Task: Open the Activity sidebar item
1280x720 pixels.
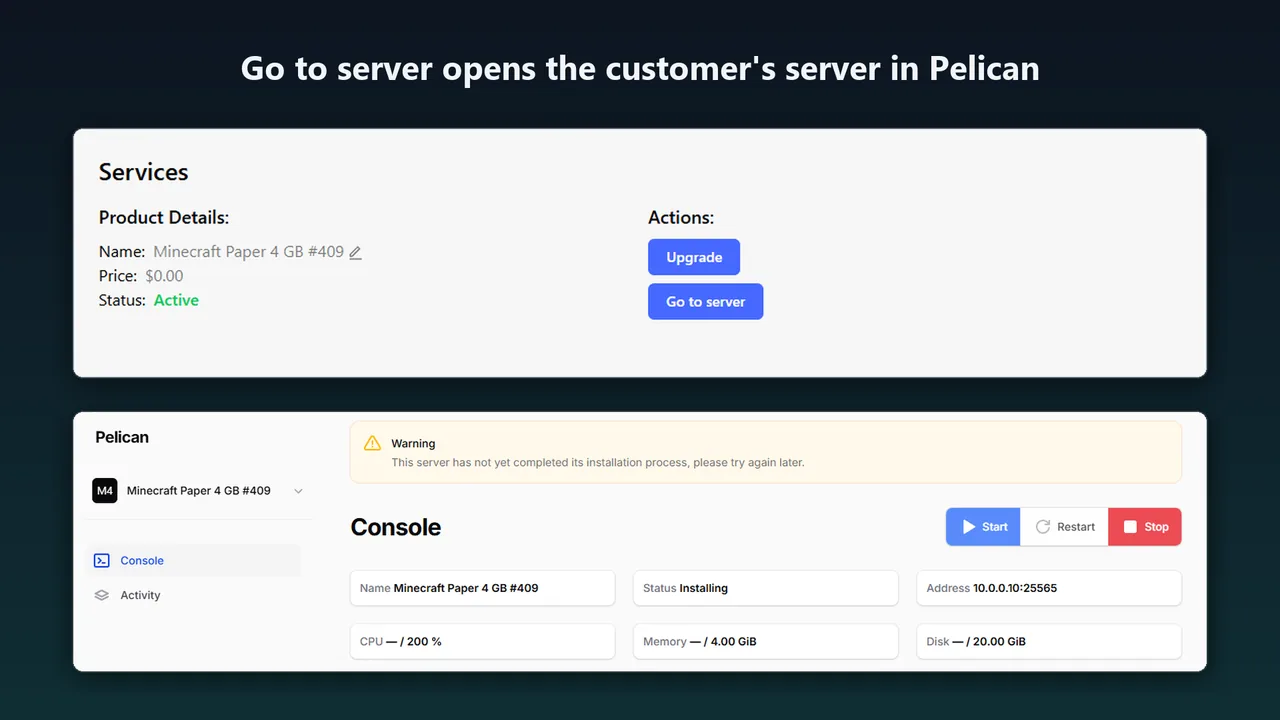Action: [x=194, y=595]
